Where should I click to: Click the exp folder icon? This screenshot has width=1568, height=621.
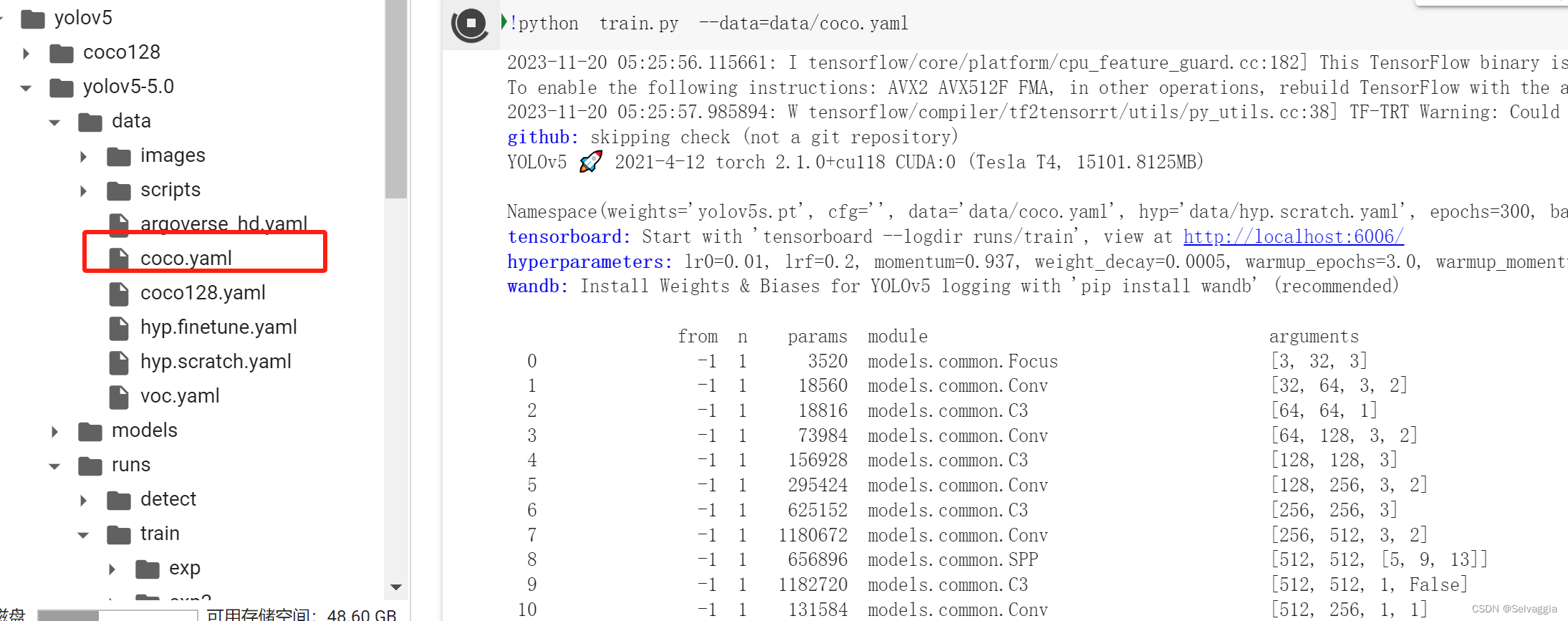click(148, 569)
